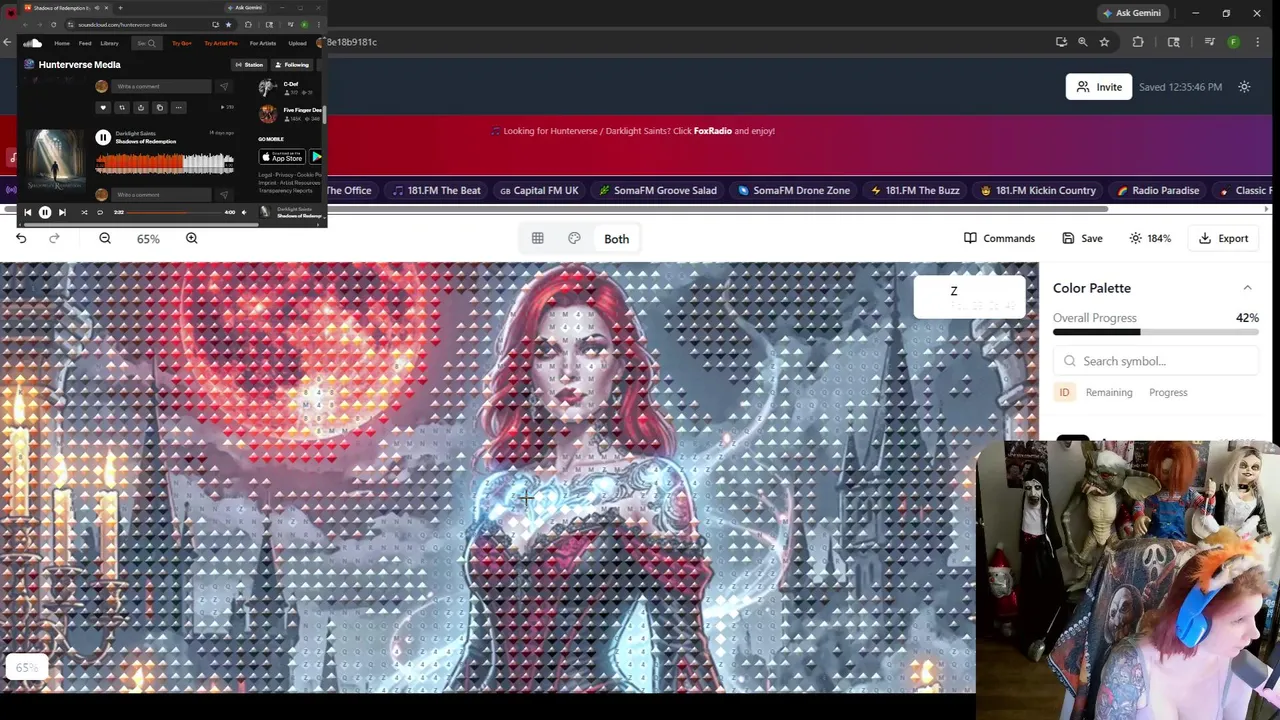Screen dimensions: 1280x720
Task: Open SoundCloud Feed menu item
Action: pyautogui.click(x=85, y=43)
